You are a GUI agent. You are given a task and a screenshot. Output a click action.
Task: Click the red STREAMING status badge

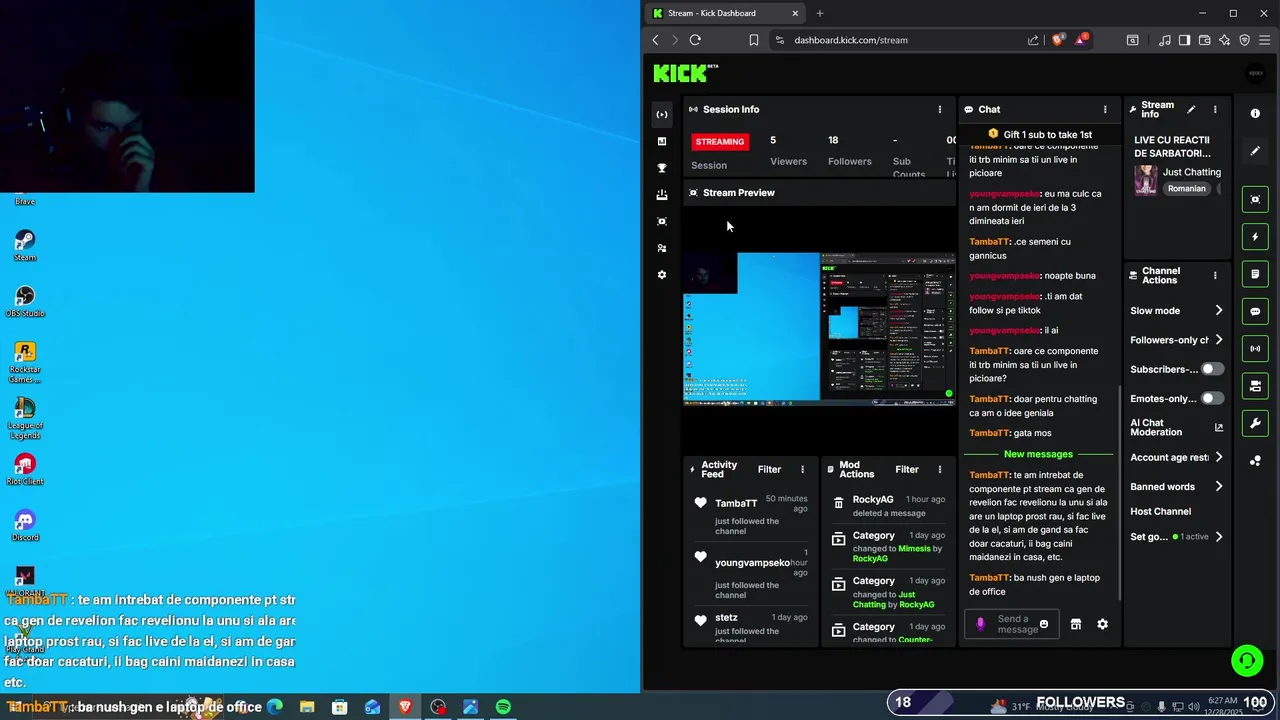pos(720,141)
